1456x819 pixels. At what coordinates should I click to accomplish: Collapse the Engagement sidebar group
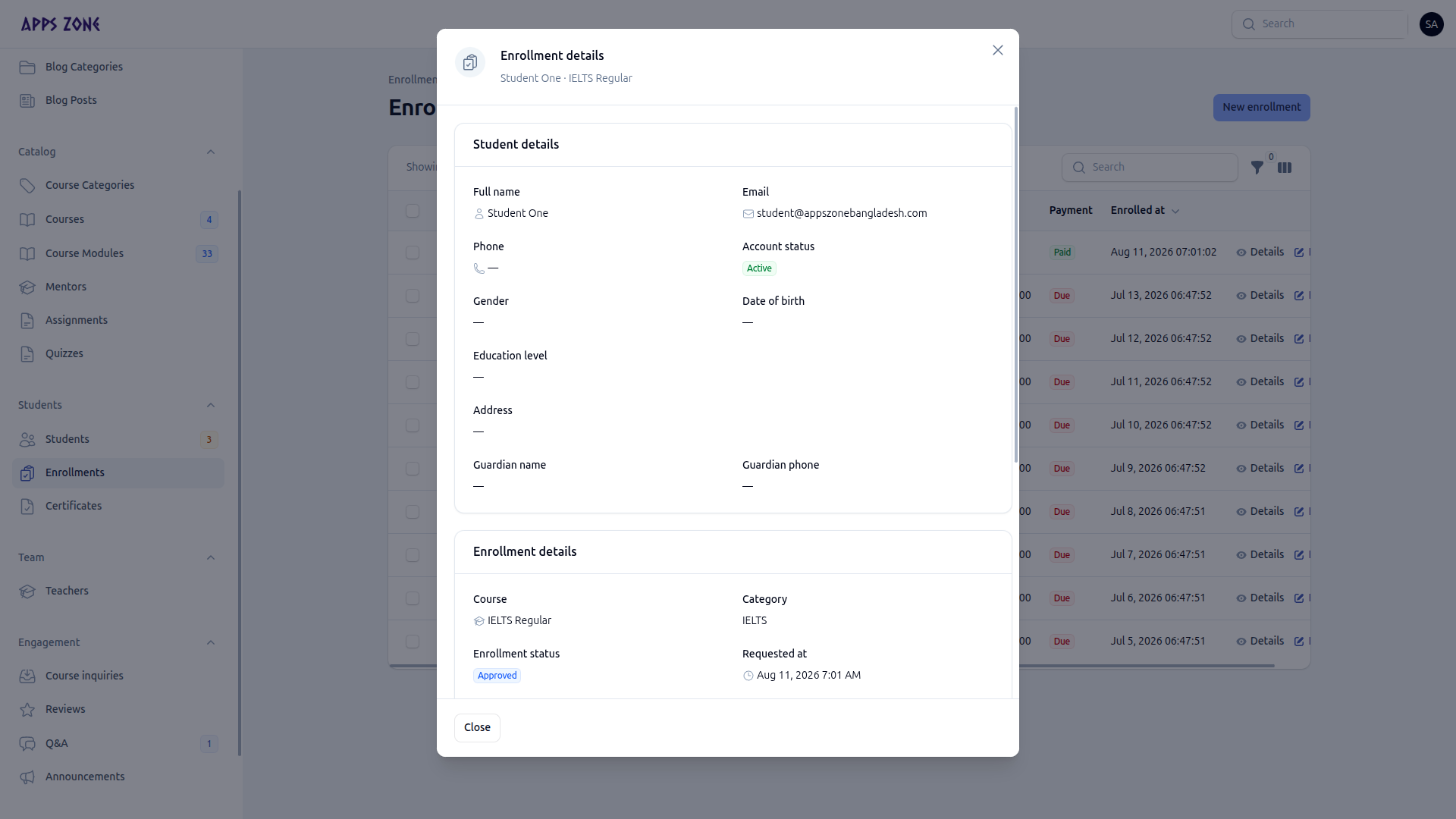pos(211,642)
